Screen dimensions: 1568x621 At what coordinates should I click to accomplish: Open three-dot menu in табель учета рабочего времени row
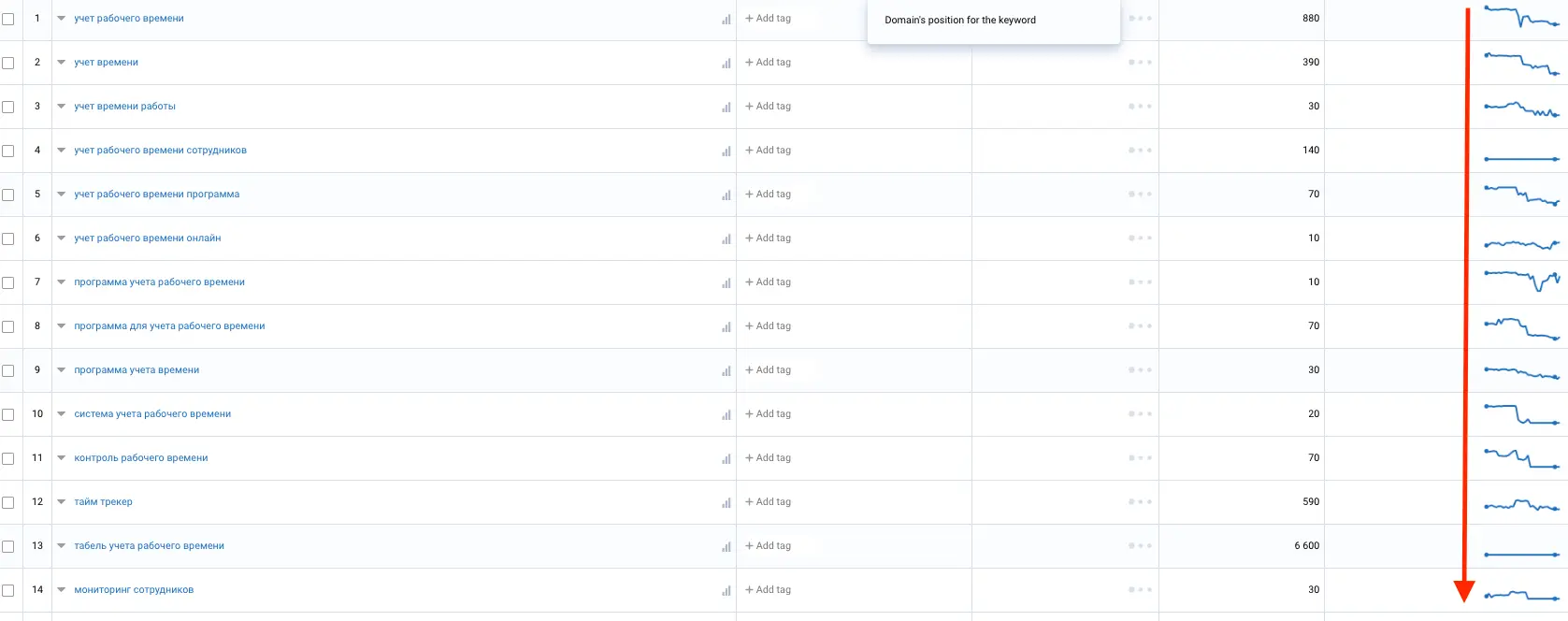coord(1140,546)
